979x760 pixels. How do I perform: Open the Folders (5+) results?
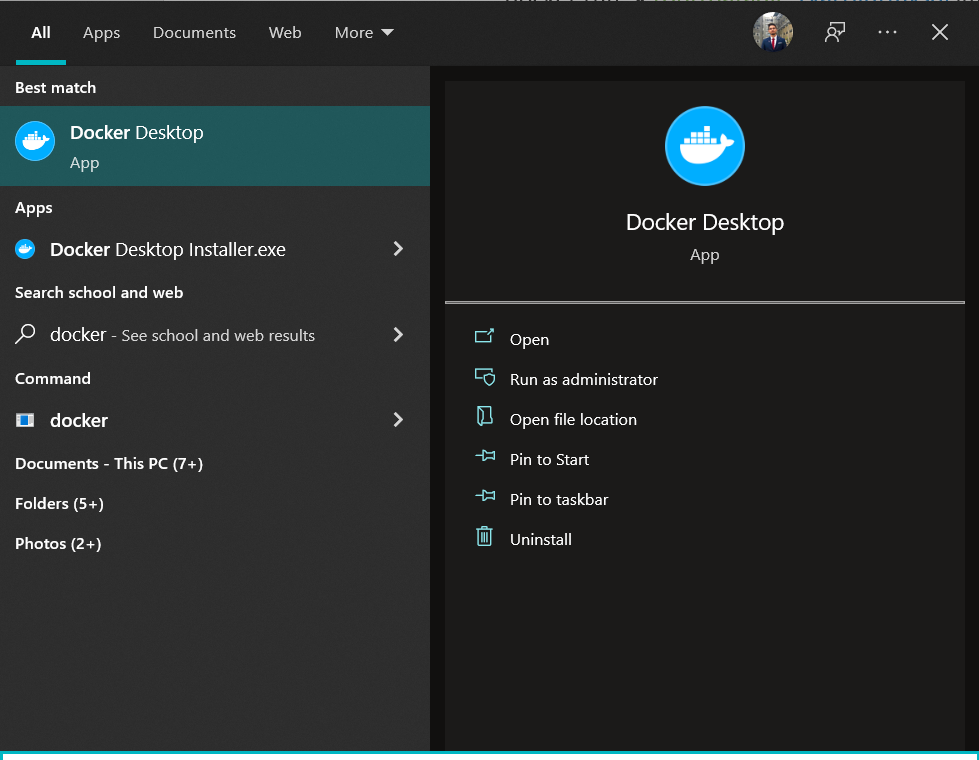click(57, 503)
